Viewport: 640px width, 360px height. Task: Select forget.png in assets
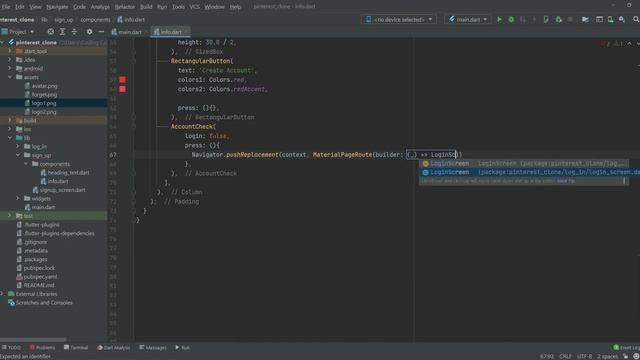point(44,94)
